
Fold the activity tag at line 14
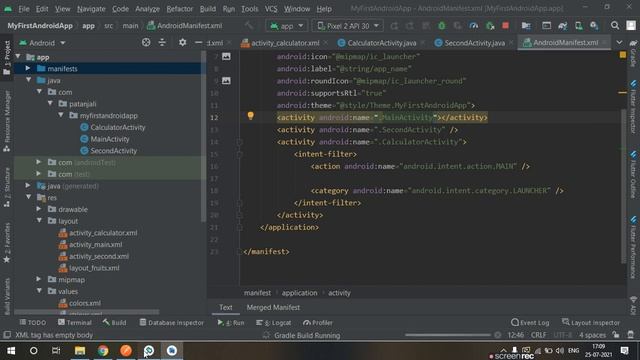point(240,142)
